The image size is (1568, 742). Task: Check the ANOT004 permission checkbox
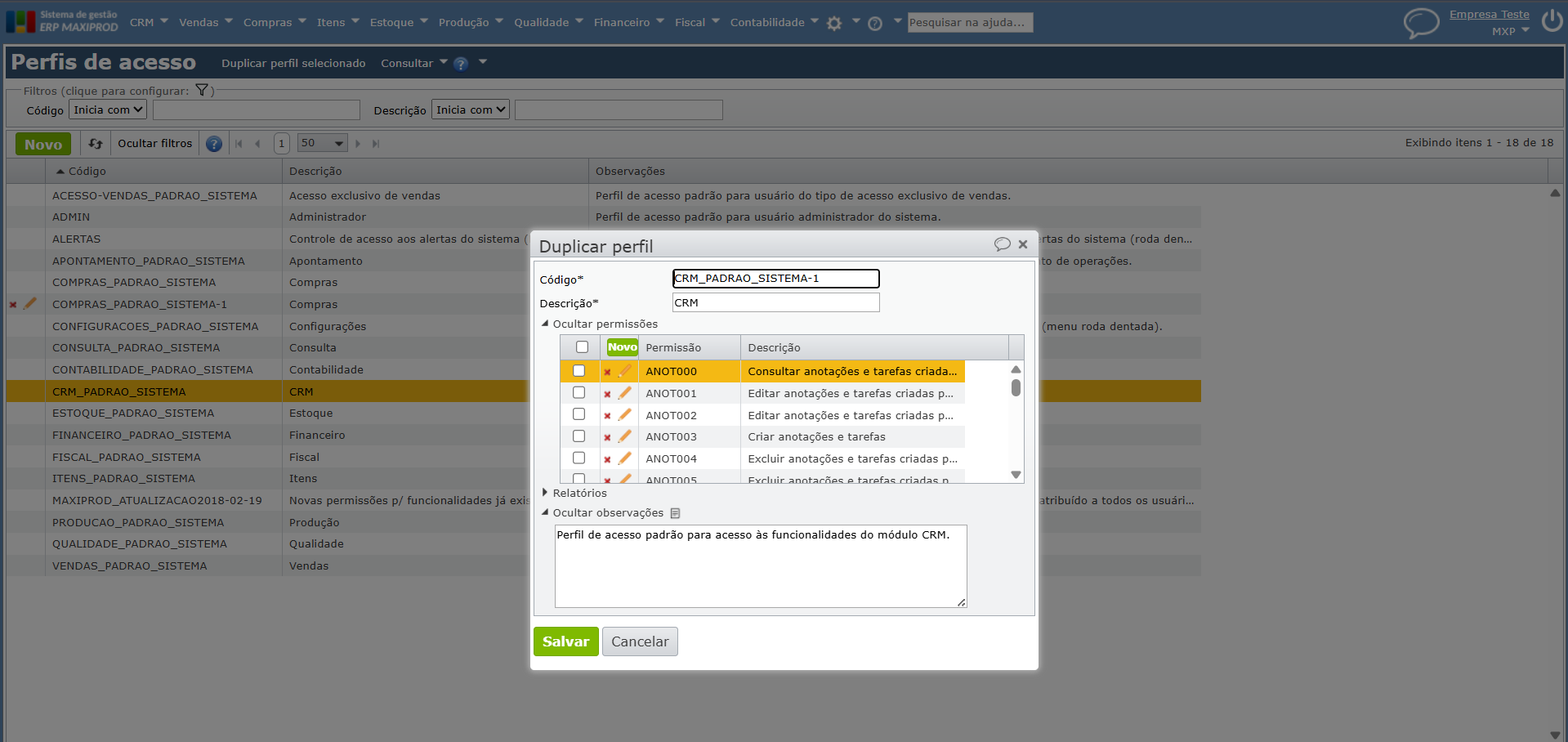tap(579, 458)
